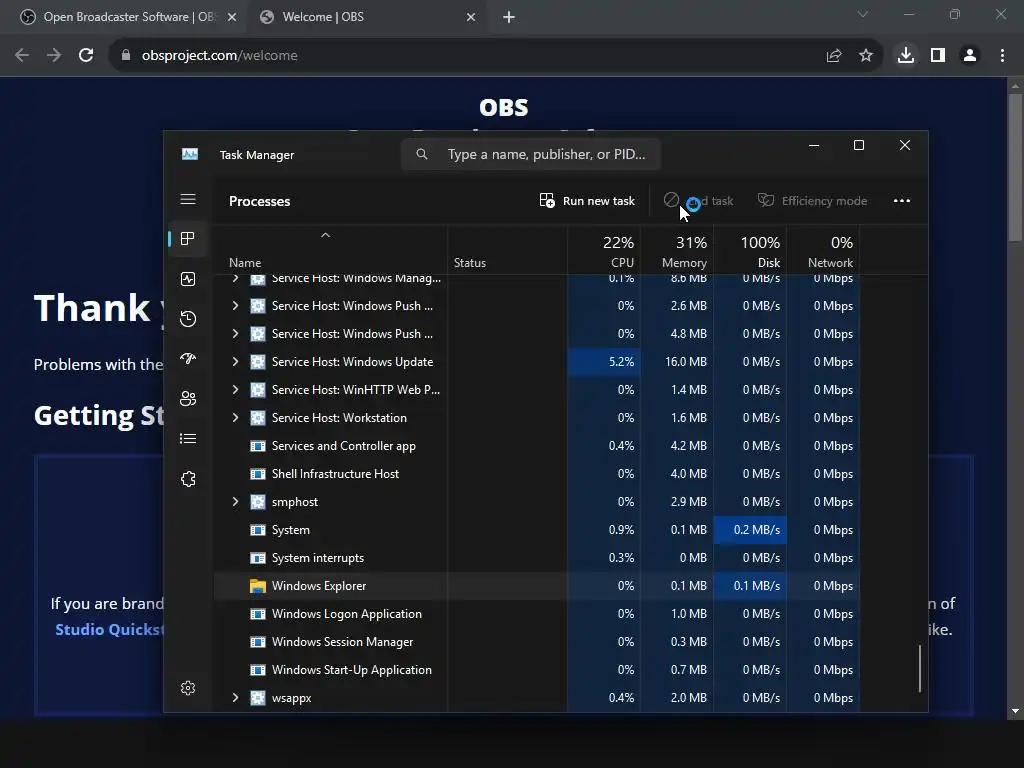Open Details page in Task Manager sidebar

click(x=187, y=439)
